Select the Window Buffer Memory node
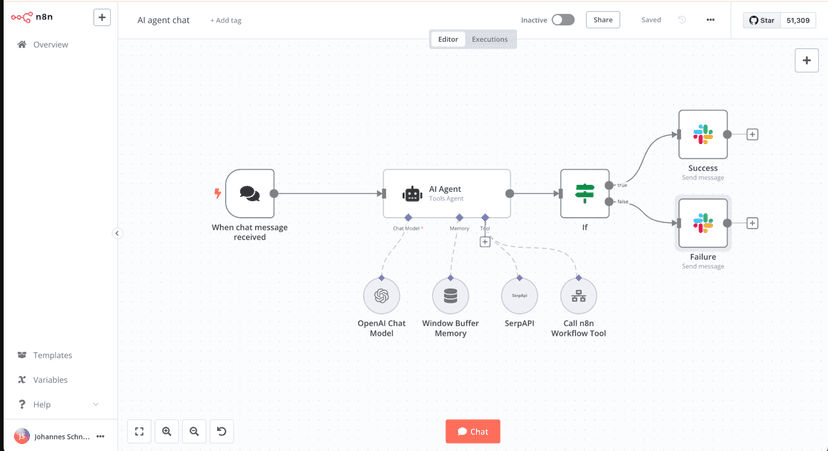Viewport: 828px width, 451px height. point(450,296)
